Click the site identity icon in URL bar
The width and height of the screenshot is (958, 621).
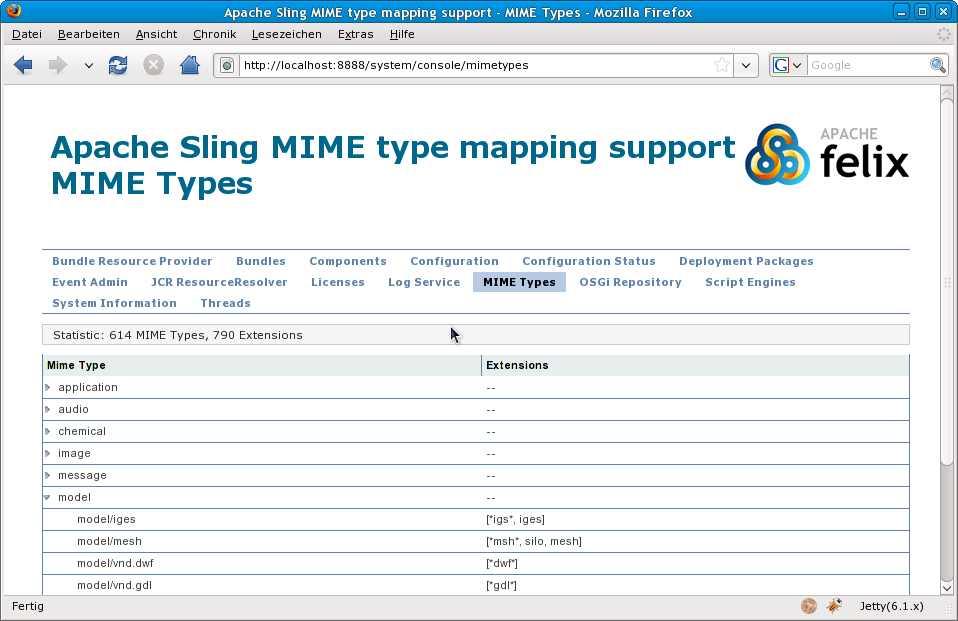pyautogui.click(x=227, y=65)
